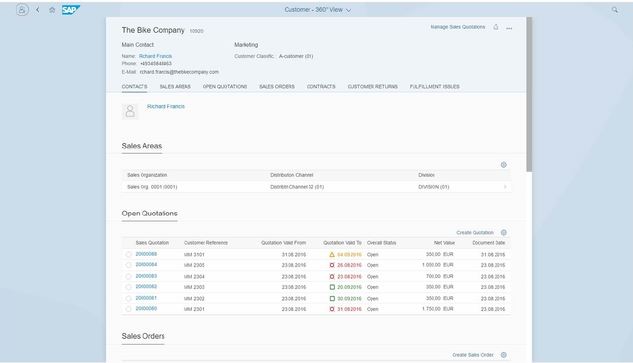The height and width of the screenshot is (363, 633).
Task: Click the home icon
Action: pyautogui.click(x=52, y=10)
